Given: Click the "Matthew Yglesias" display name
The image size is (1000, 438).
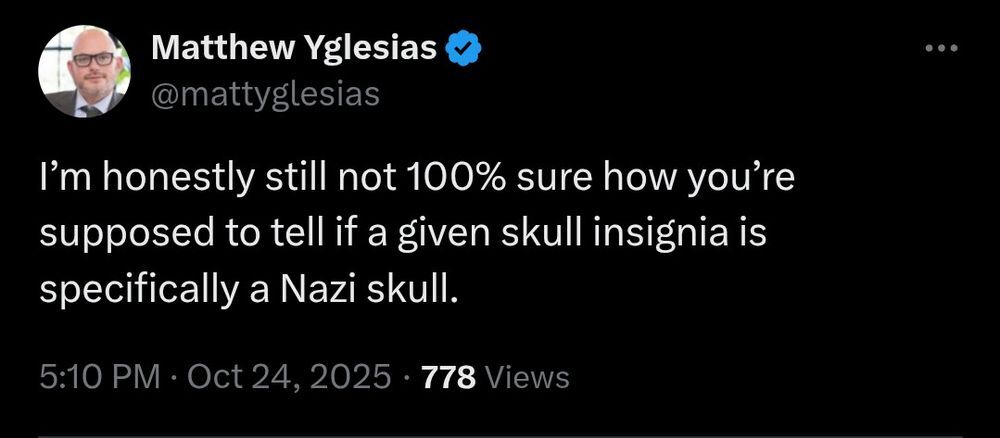Looking at the screenshot, I should tap(294, 47).
